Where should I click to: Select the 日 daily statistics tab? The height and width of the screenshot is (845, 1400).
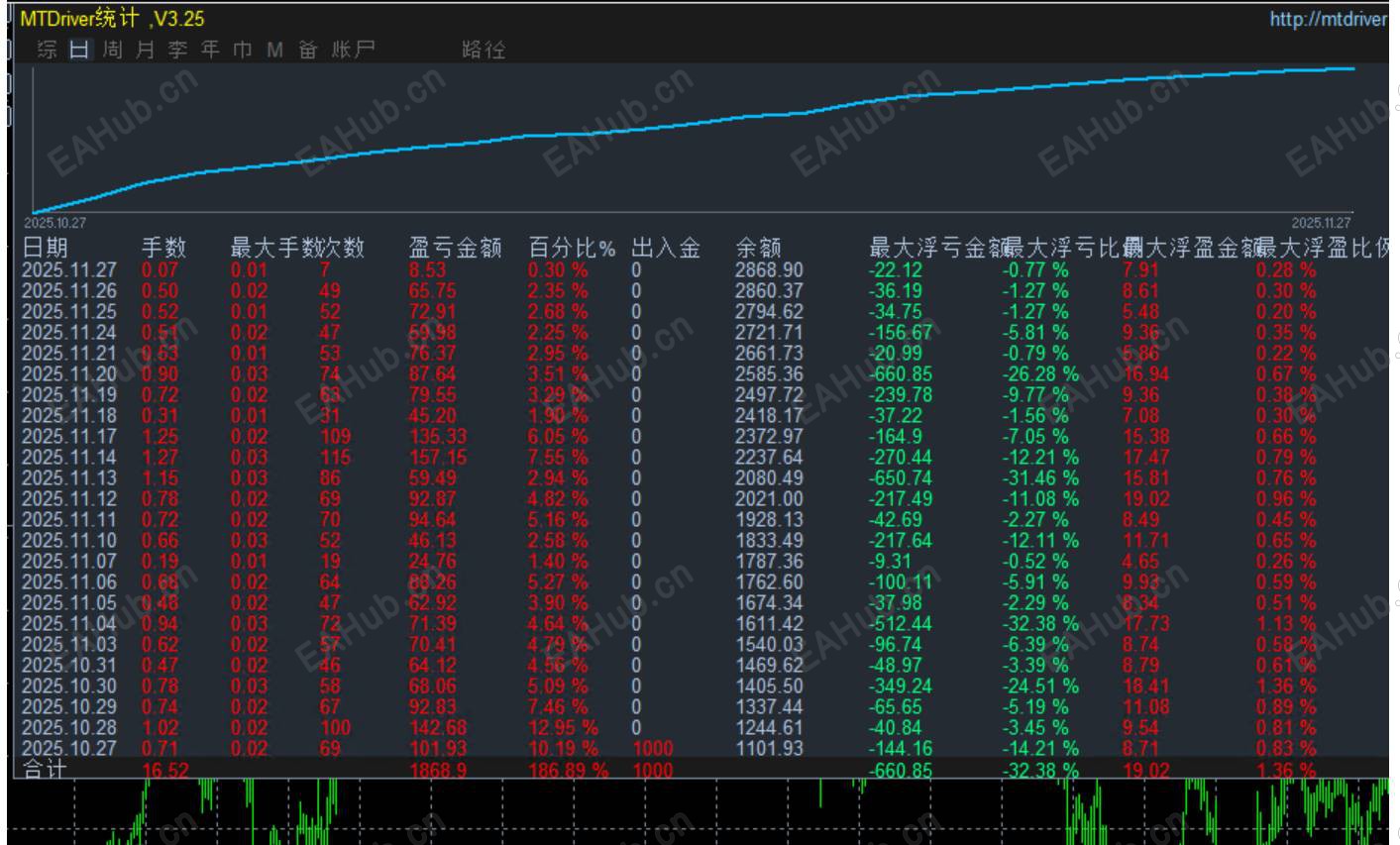point(79,50)
